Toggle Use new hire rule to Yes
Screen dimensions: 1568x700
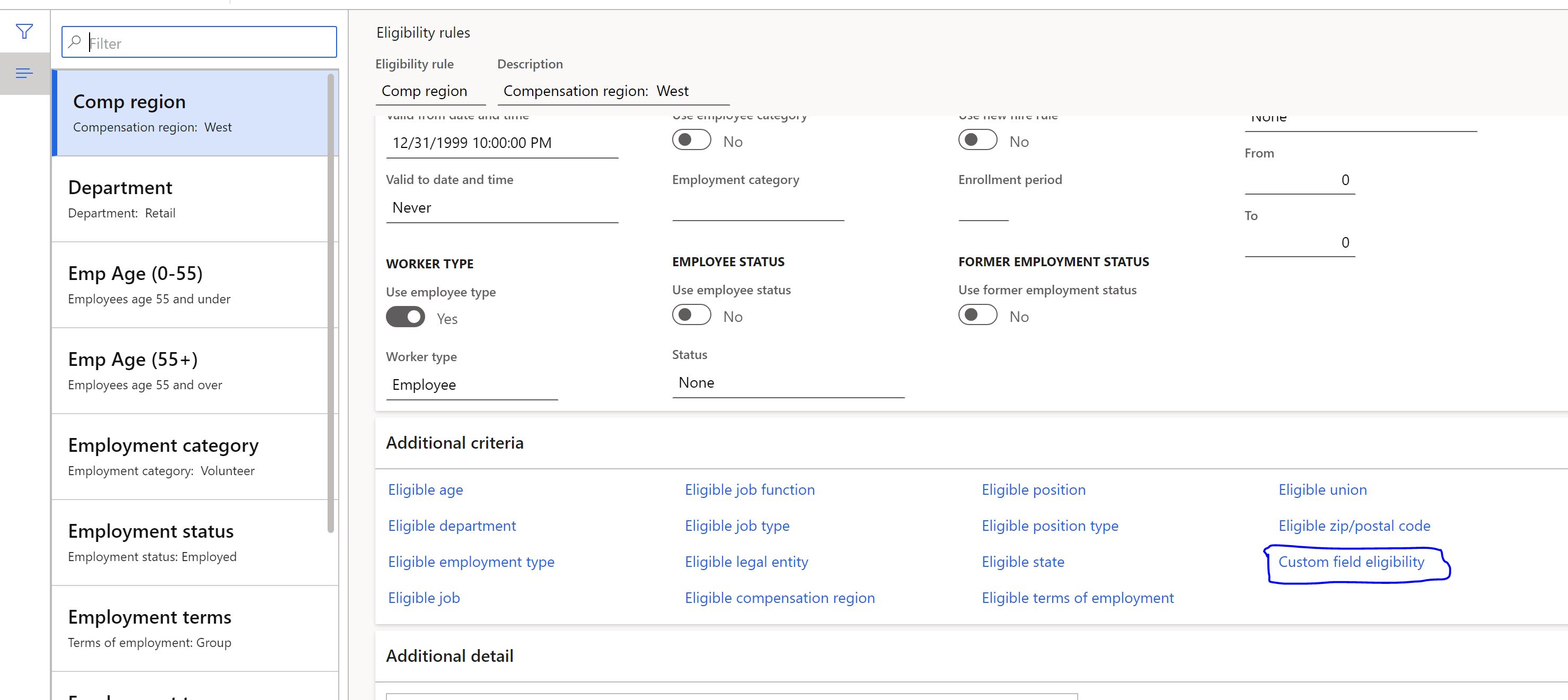point(977,141)
